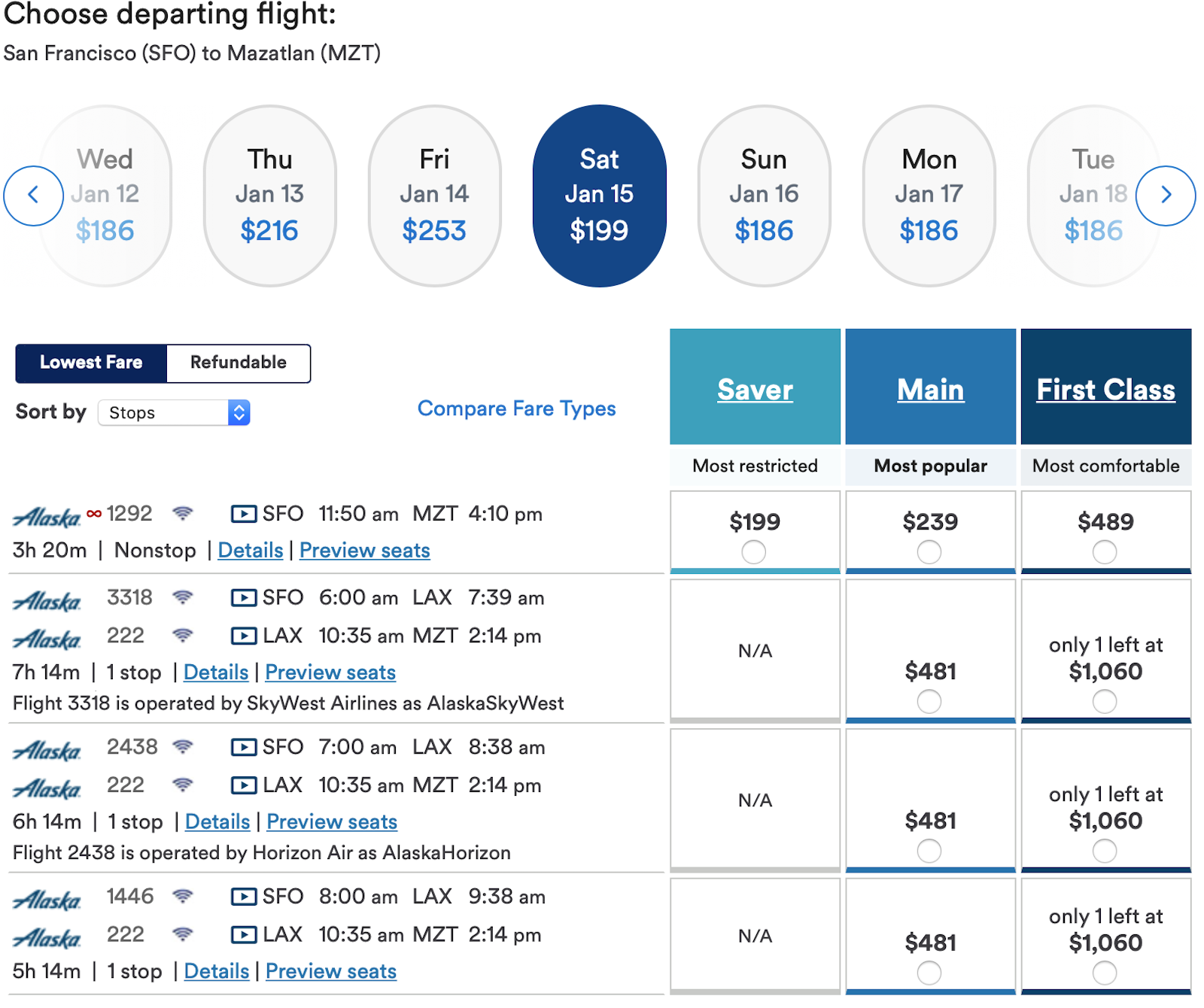Open Details for the 7h 14m itinerary
The width and height of the screenshot is (1204, 1008).
click(x=216, y=673)
